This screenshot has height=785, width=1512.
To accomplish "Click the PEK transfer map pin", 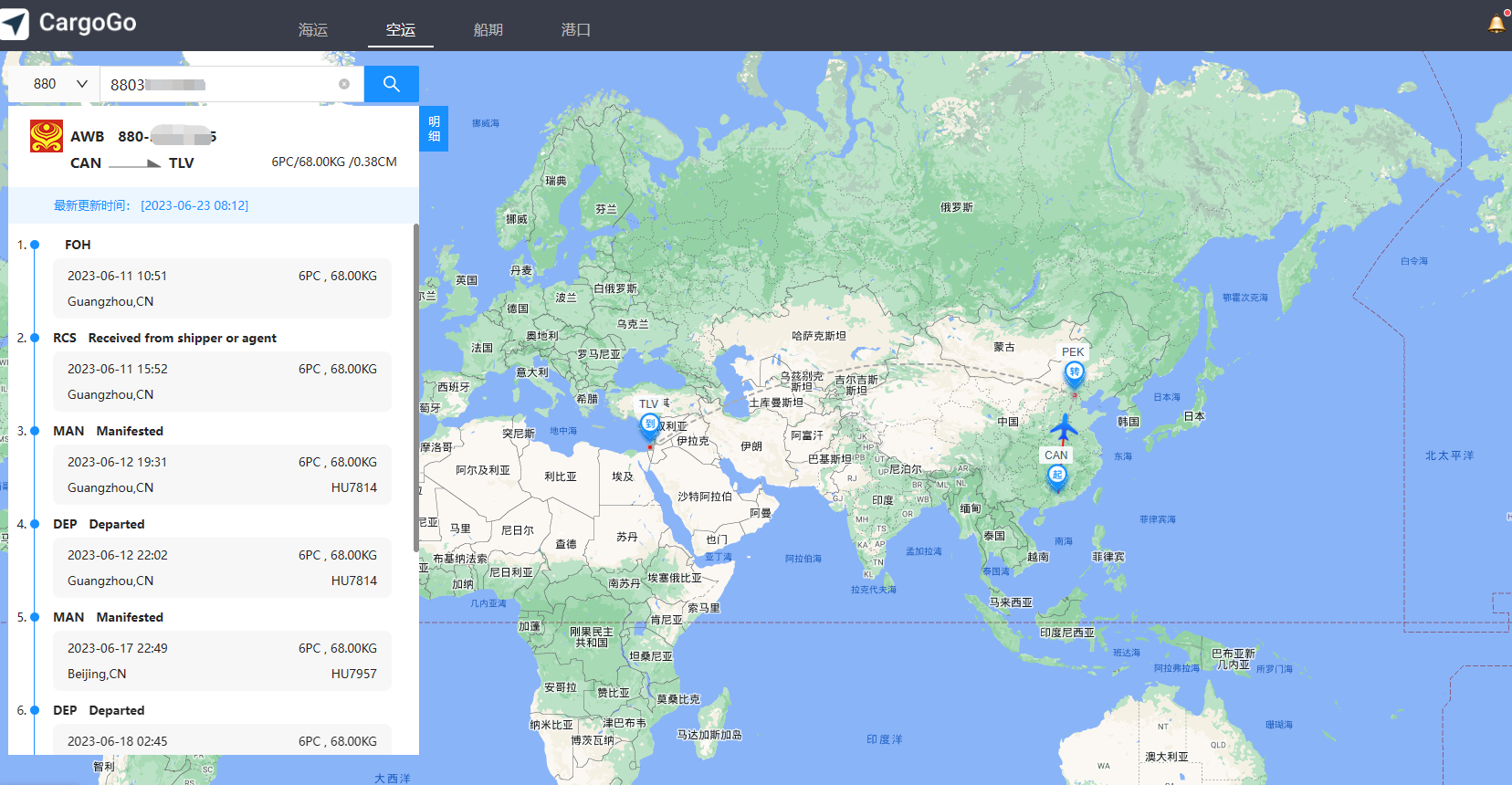I will 1075,373.
